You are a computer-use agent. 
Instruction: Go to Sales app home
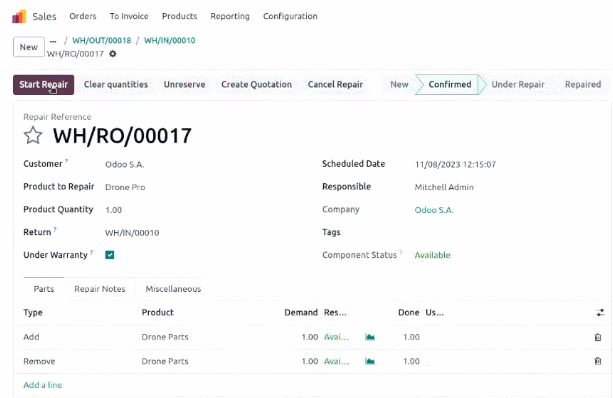tap(44, 16)
